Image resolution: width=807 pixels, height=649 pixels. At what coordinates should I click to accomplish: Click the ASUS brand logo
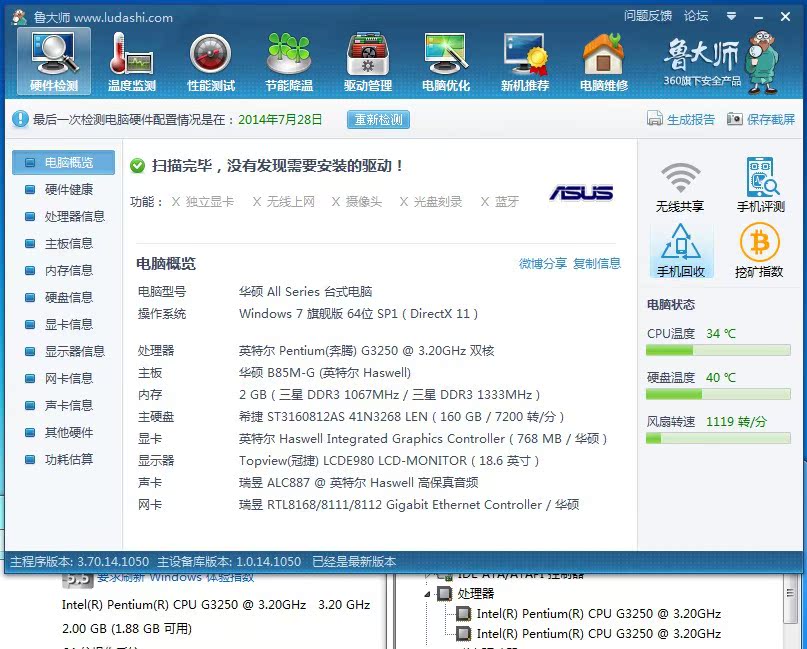(x=581, y=193)
